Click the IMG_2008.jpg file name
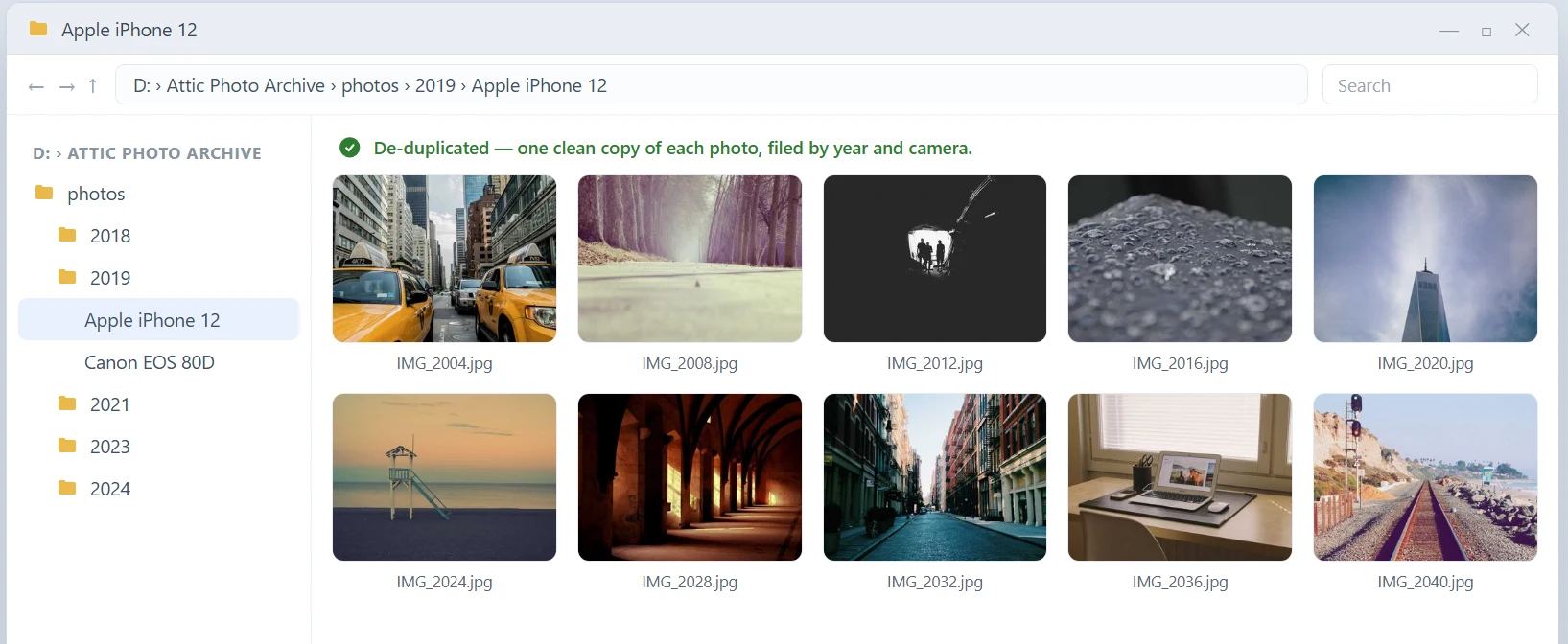The image size is (1568, 644). click(690, 363)
